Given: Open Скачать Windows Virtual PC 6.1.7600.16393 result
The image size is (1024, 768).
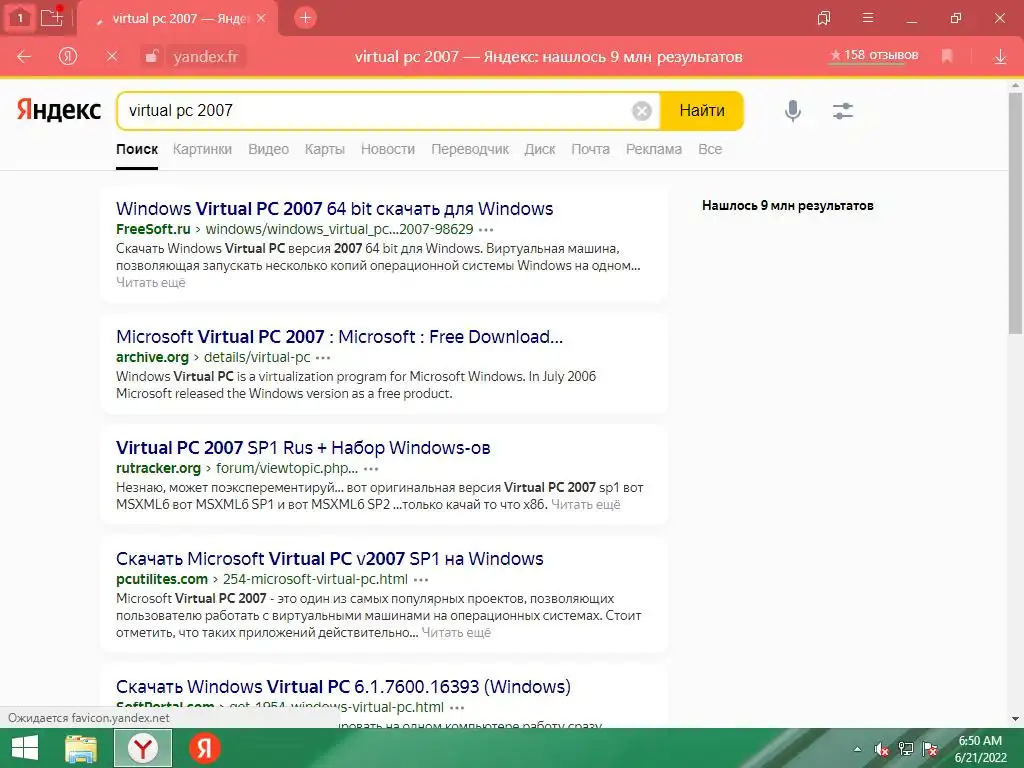Looking at the screenshot, I should click(344, 686).
